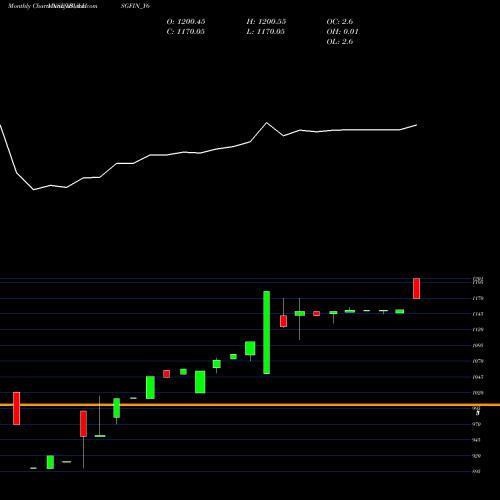Select the open price O: 1200.45

tap(186, 22)
